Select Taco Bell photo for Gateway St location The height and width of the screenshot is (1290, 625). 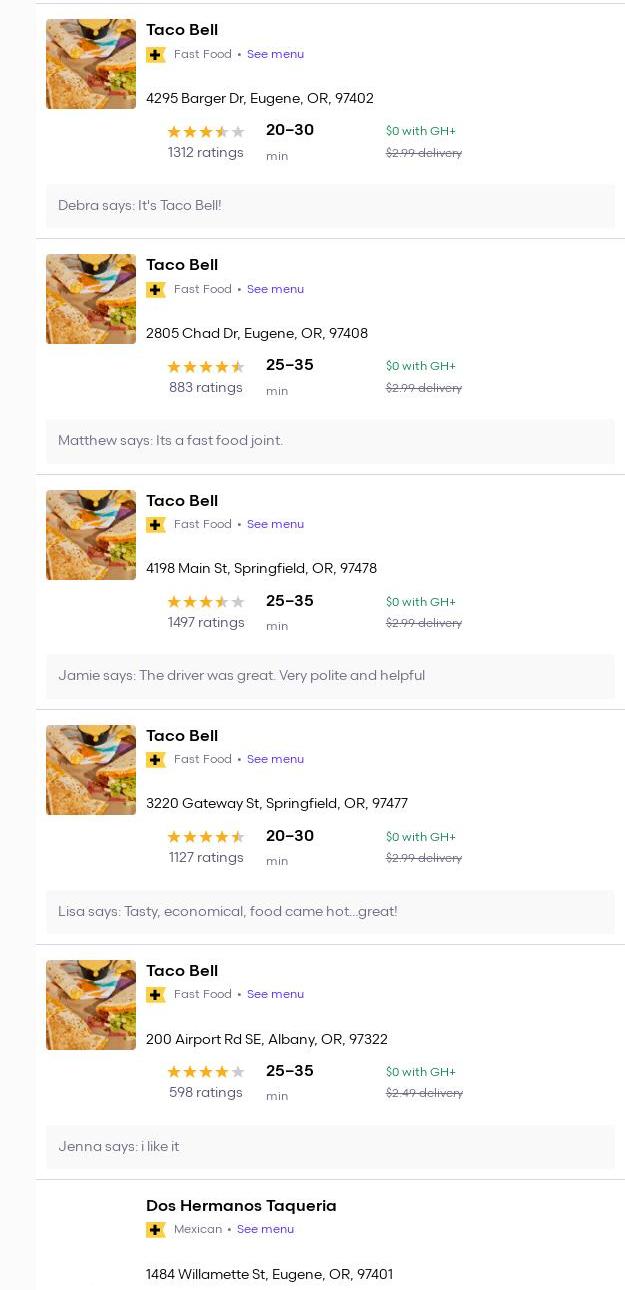point(91,770)
